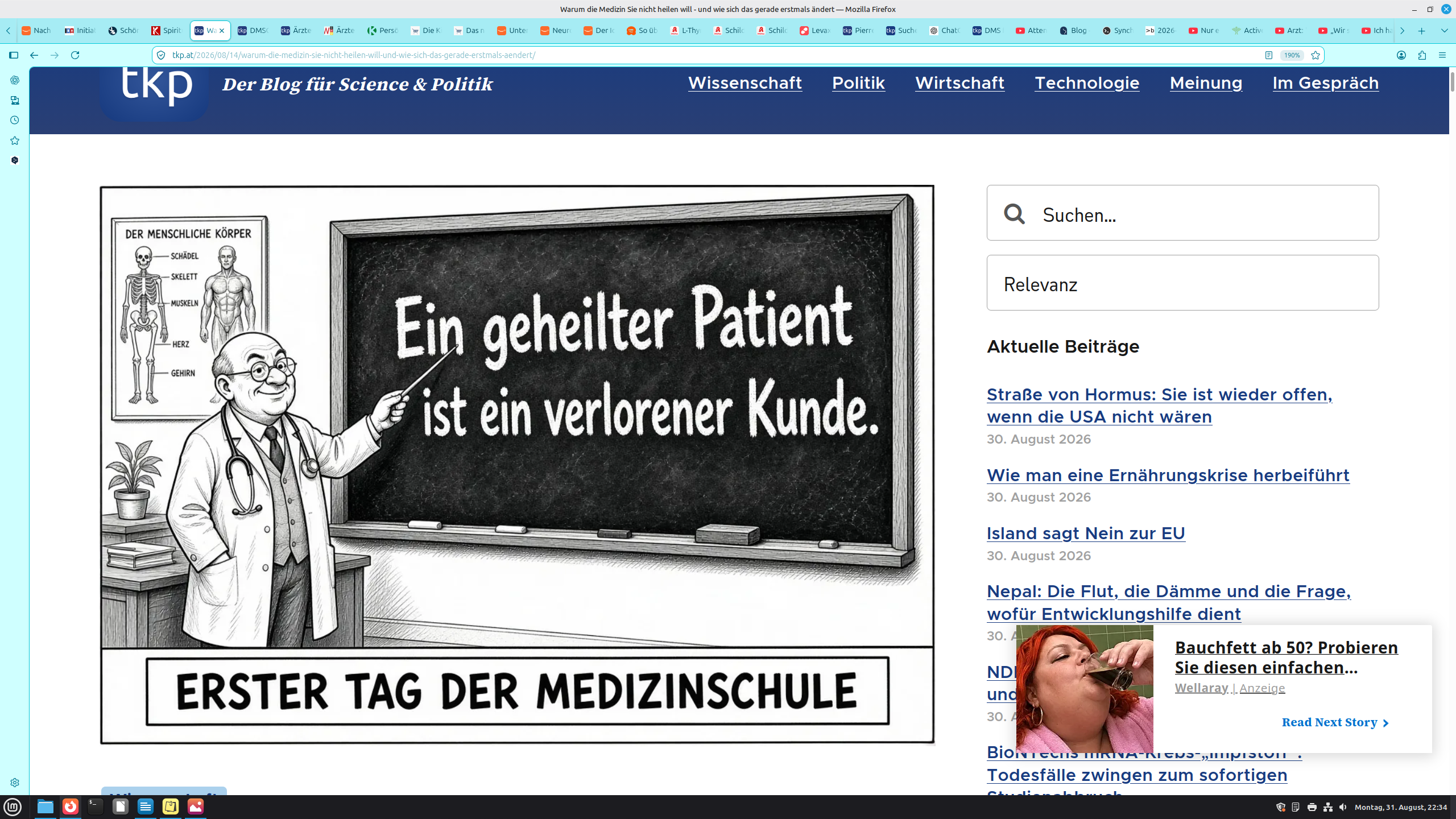This screenshot has height=819, width=1456.
Task: Switch to the 'ChatG' tab
Action: [x=945, y=31]
